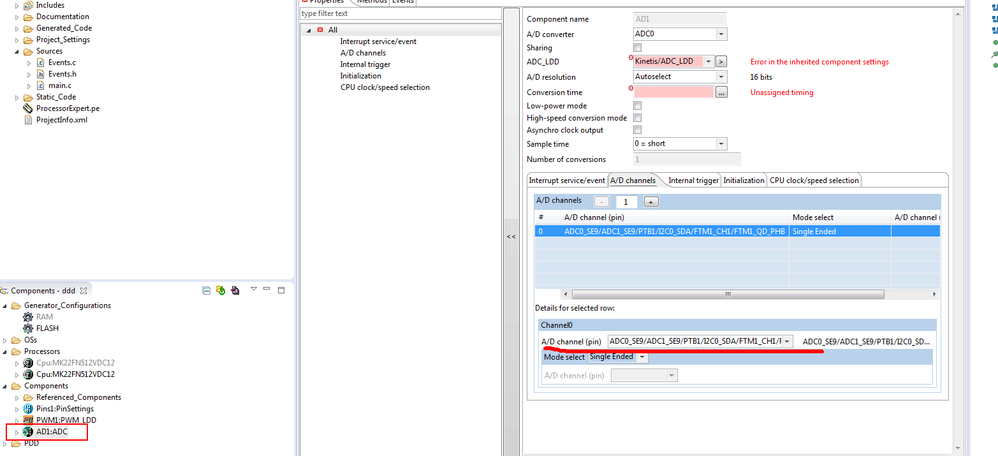Click the RAM configuration gear icon
Image resolution: width=998 pixels, height=456 pixels.
coord(28,317)
